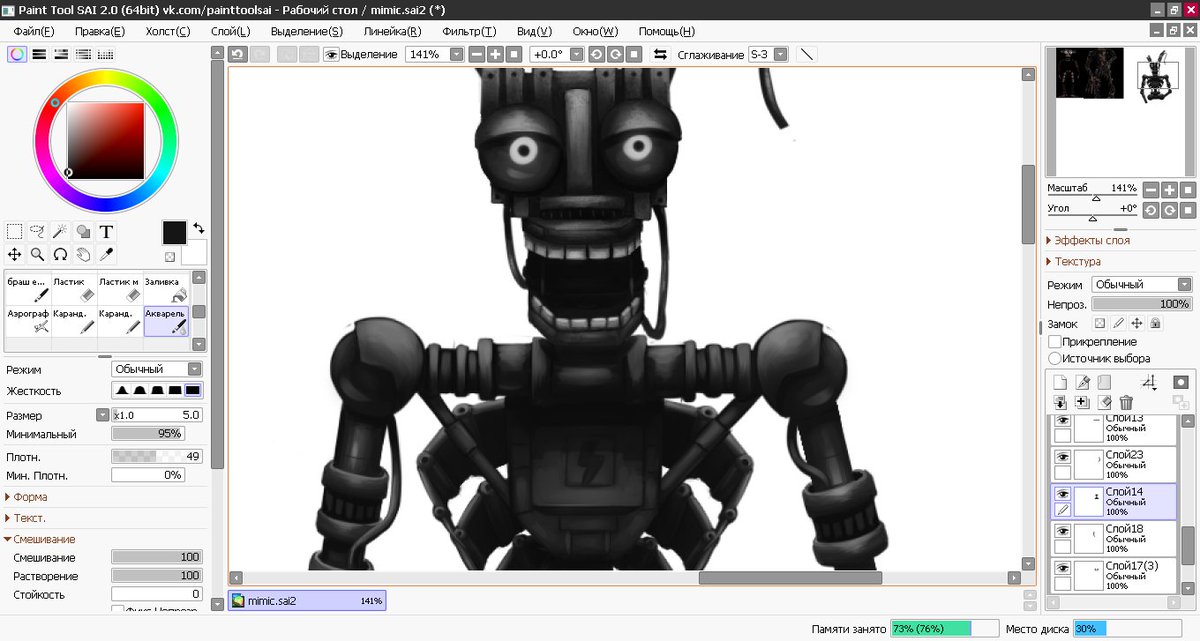
Task: Pick the Eyedropper tool
Action: 105,254
